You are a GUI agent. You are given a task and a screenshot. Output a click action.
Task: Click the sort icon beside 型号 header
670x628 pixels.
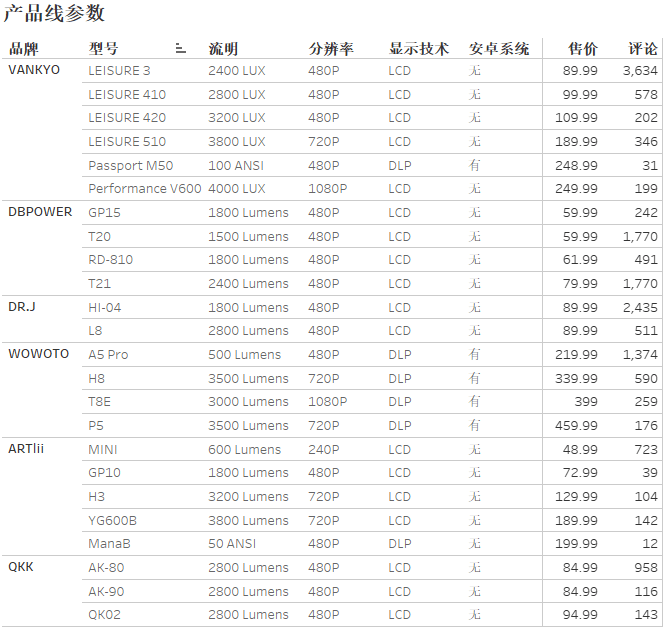click(x=181, y=49)
